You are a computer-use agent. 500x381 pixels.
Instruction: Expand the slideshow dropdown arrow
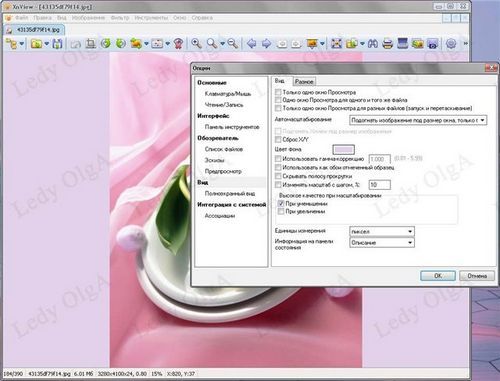tap(322, 44)
